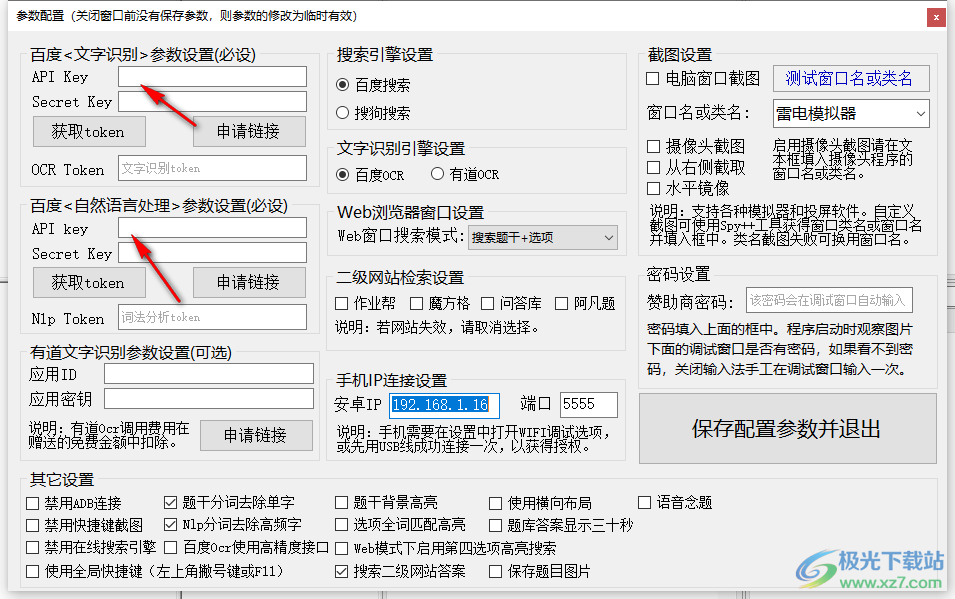The height and width of the screenshot is (599, 955).
Task: Select 百度OCR radio button
Action: (343, 174)
